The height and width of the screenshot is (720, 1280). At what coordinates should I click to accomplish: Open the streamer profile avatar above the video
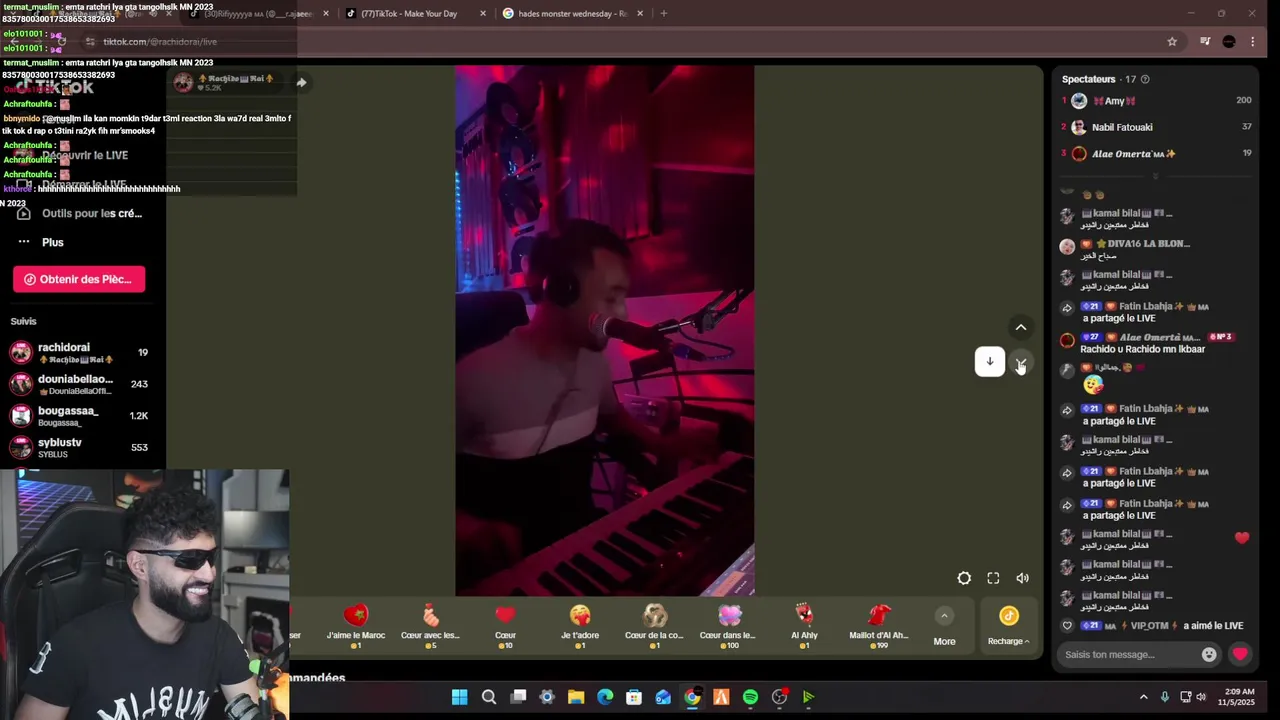point(183,82)
